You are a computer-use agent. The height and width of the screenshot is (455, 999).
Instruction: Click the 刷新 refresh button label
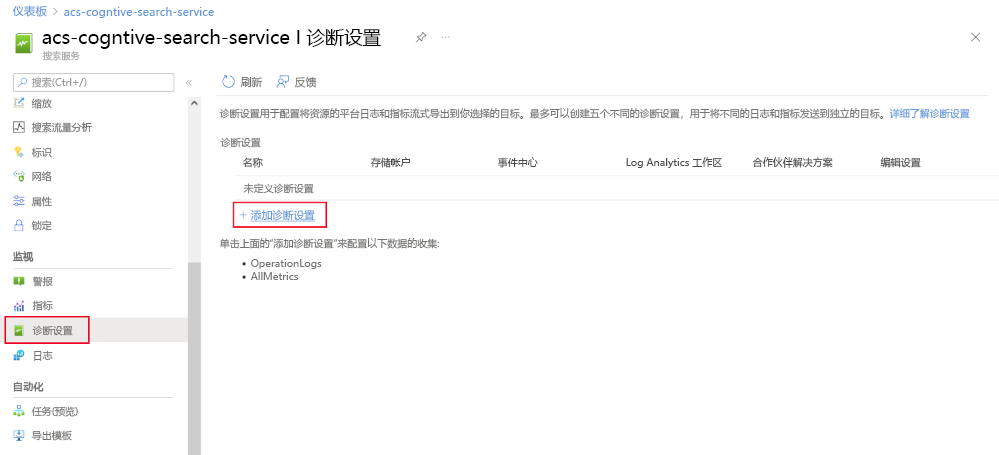[251, 82]
